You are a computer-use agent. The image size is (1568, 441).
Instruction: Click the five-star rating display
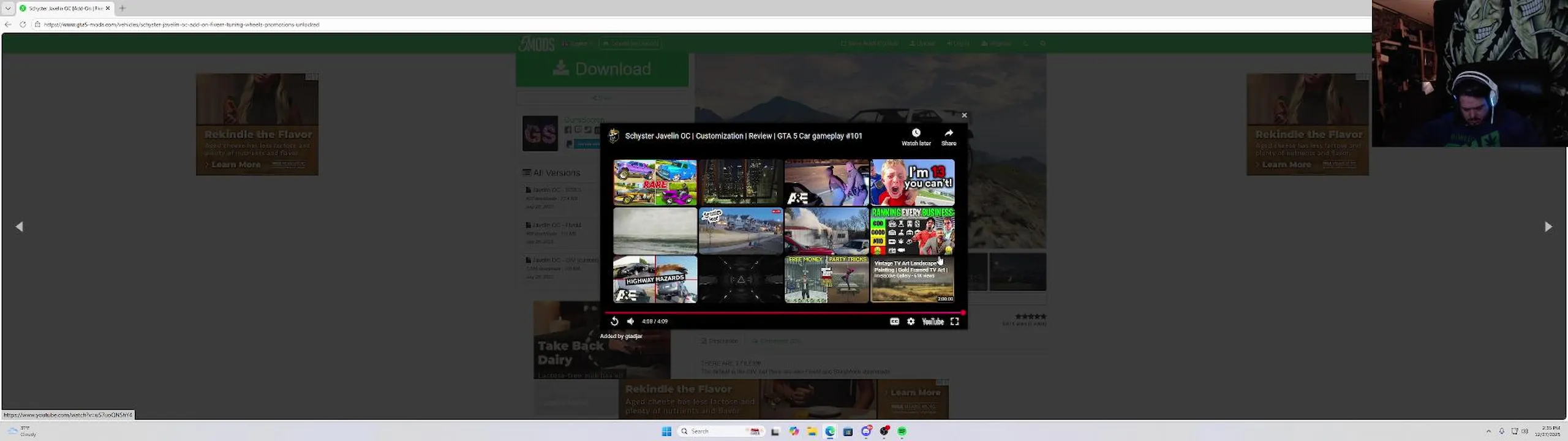1031,316
